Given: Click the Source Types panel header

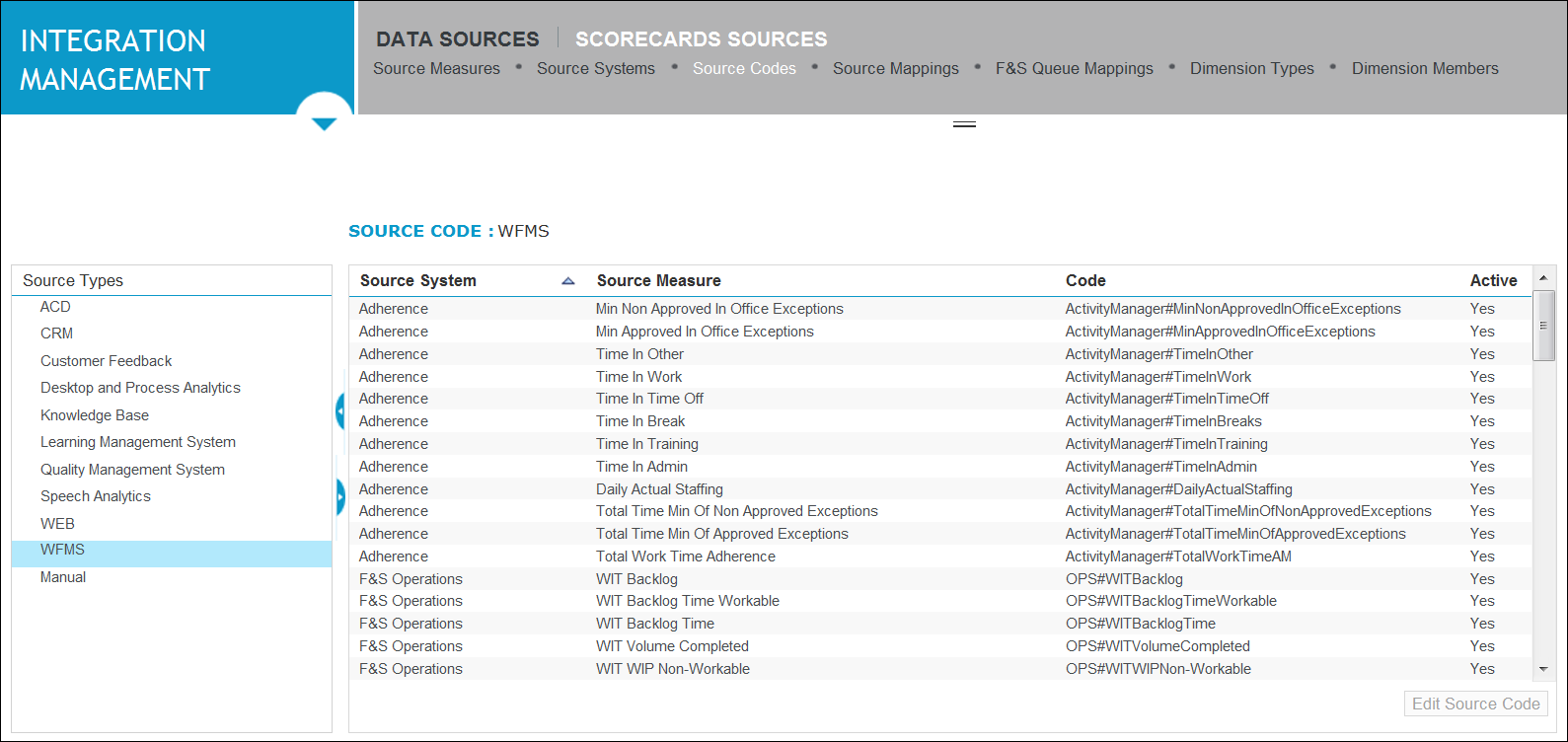Looking at the screenshot, I should pyautogui.click(x=172, y=280).
